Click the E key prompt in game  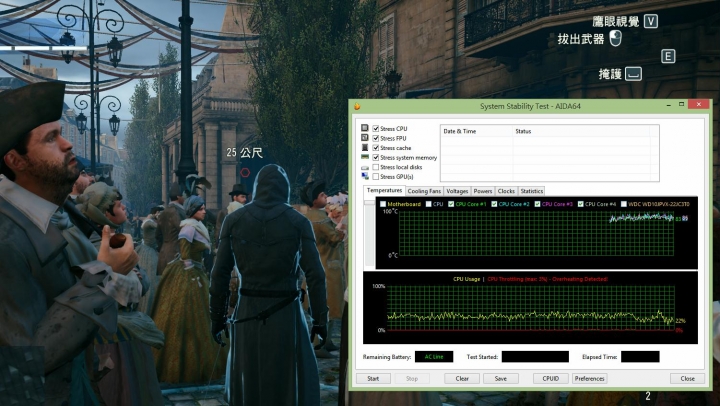(668, 56)
